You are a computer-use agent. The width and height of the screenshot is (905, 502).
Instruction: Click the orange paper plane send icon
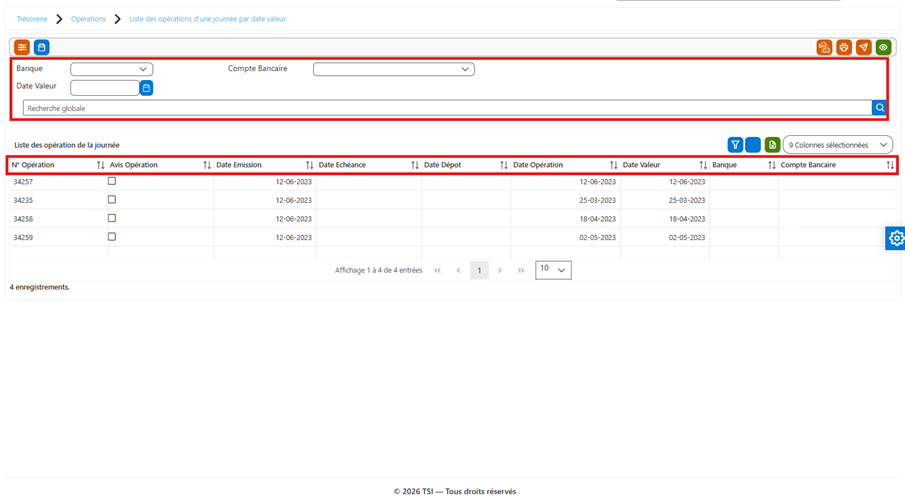863,47
